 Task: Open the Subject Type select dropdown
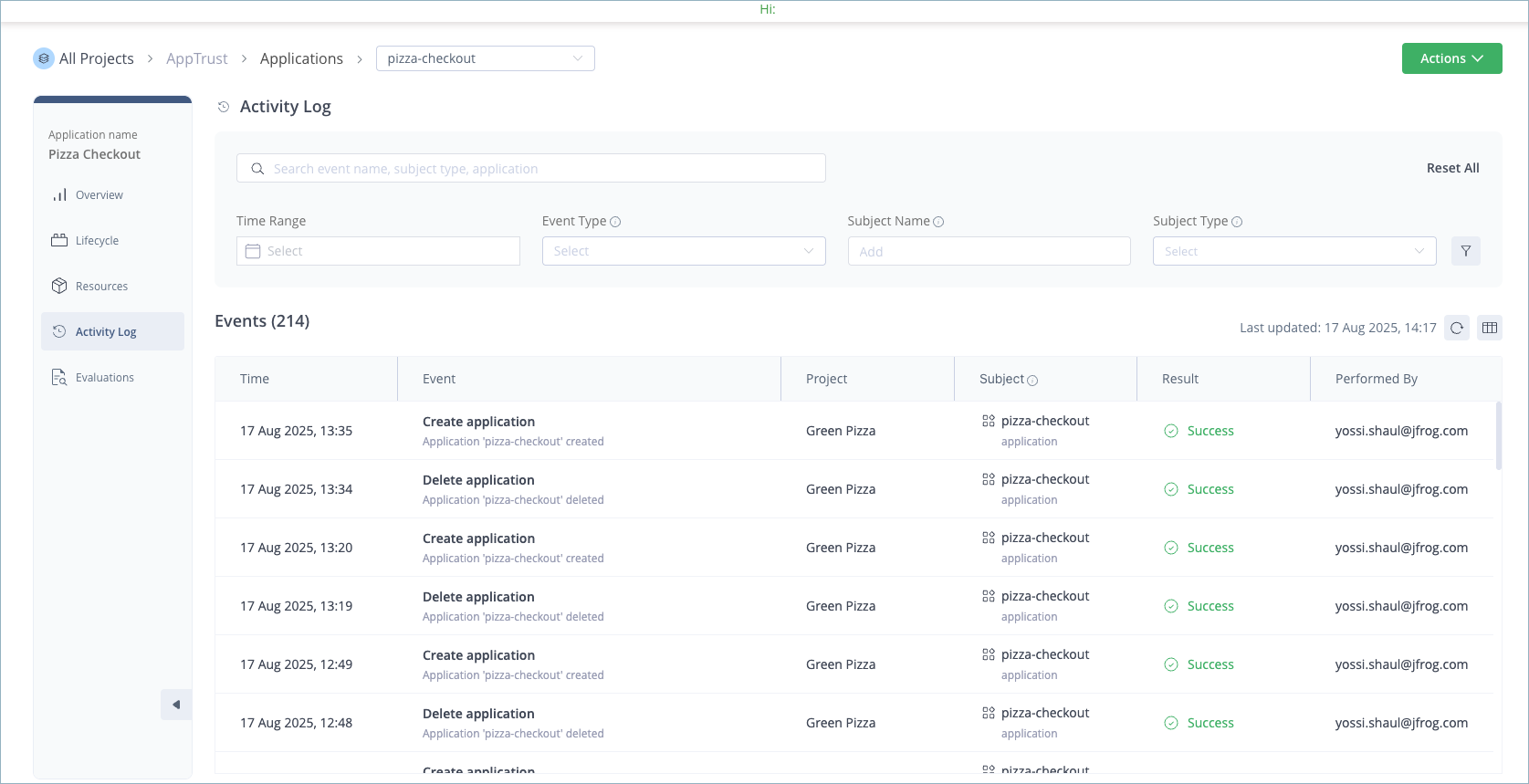(1294, 251)
